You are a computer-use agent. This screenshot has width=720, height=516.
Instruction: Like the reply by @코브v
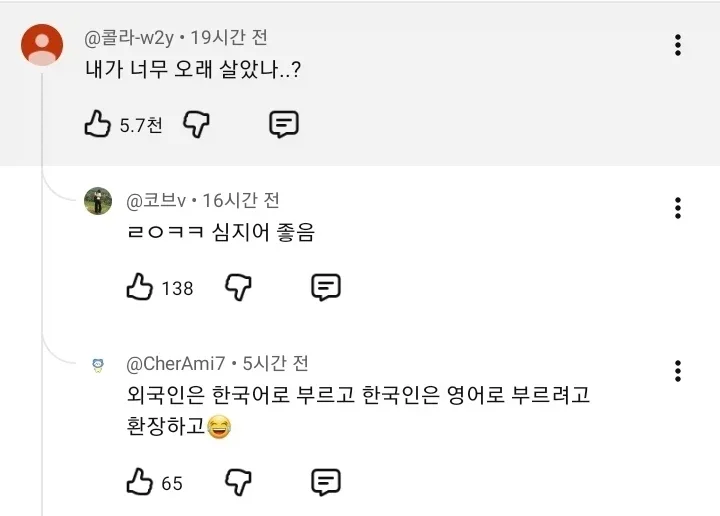click(x=140, y=287)
